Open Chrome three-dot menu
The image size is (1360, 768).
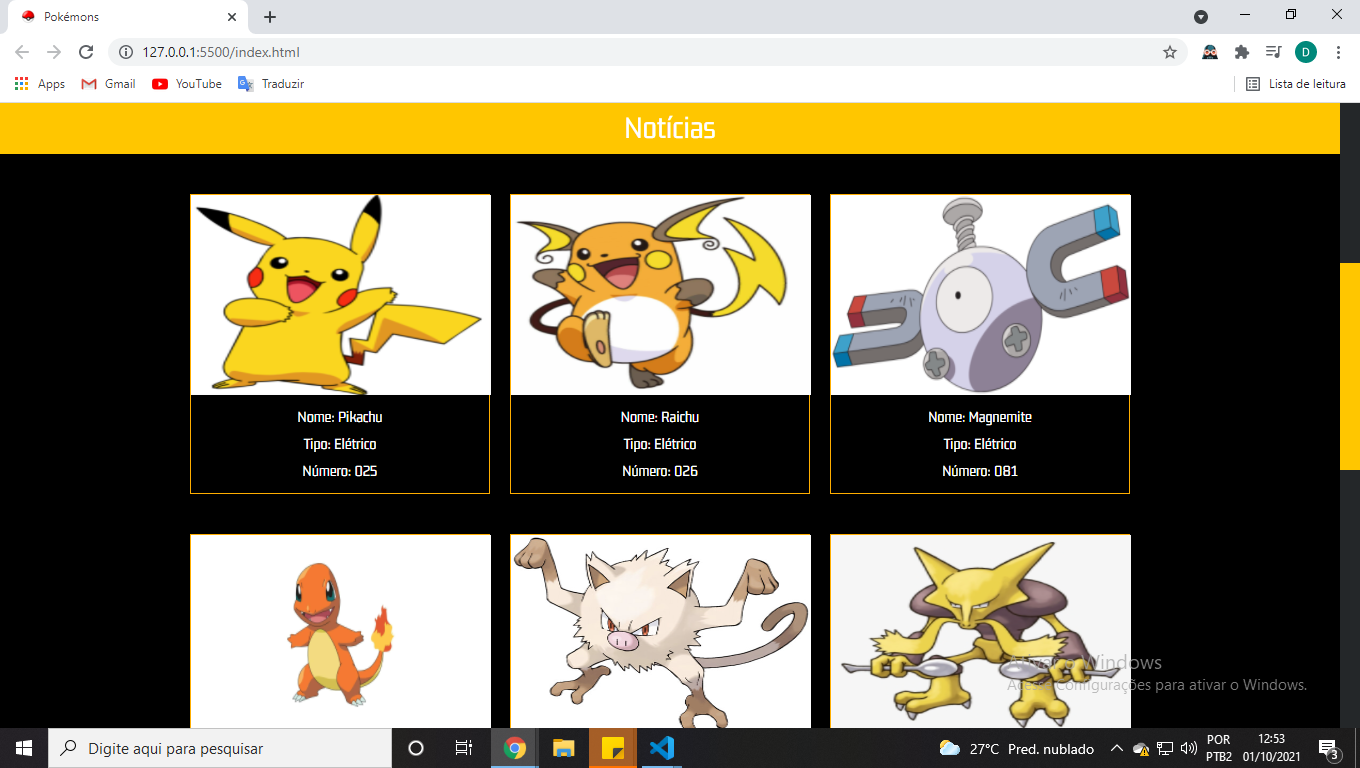click(x=1338, y=52)
